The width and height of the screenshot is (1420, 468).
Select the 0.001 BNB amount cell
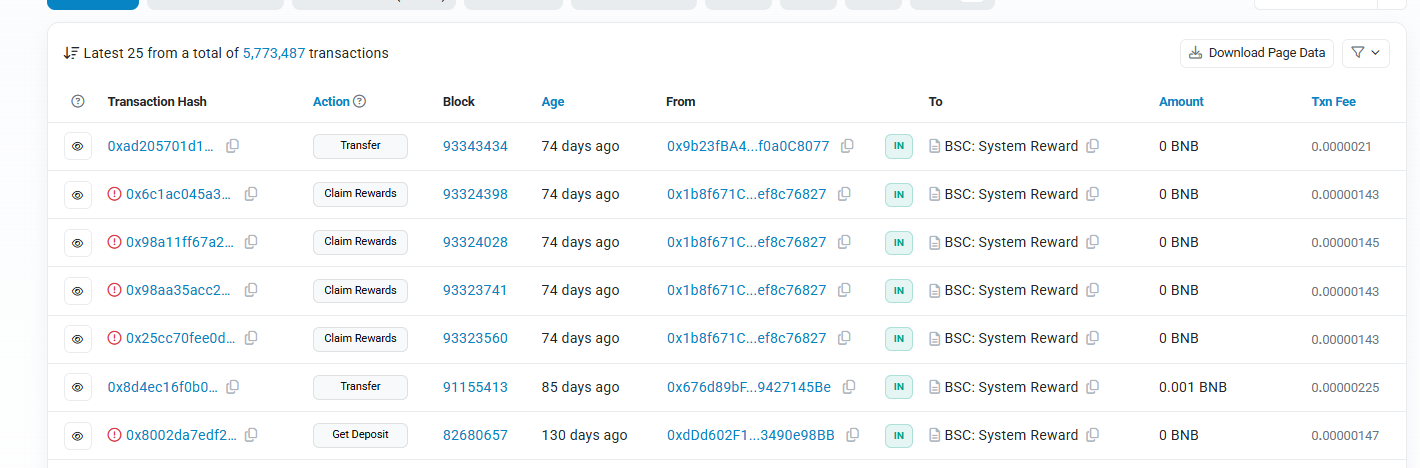click(x=1193, y=387)
